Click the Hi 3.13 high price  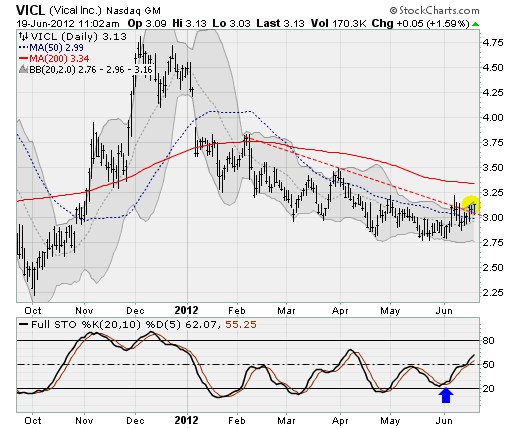pos(189,24)
